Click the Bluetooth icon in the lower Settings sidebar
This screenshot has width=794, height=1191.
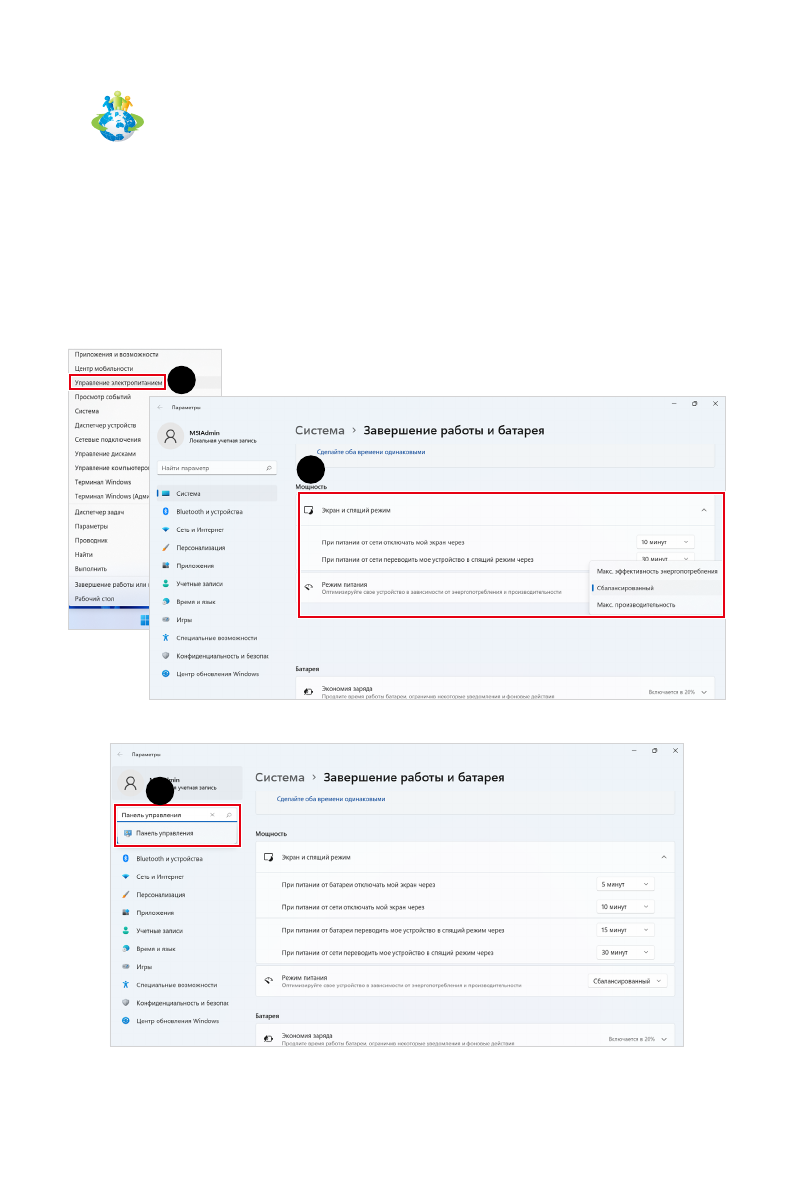coord(126,859)
